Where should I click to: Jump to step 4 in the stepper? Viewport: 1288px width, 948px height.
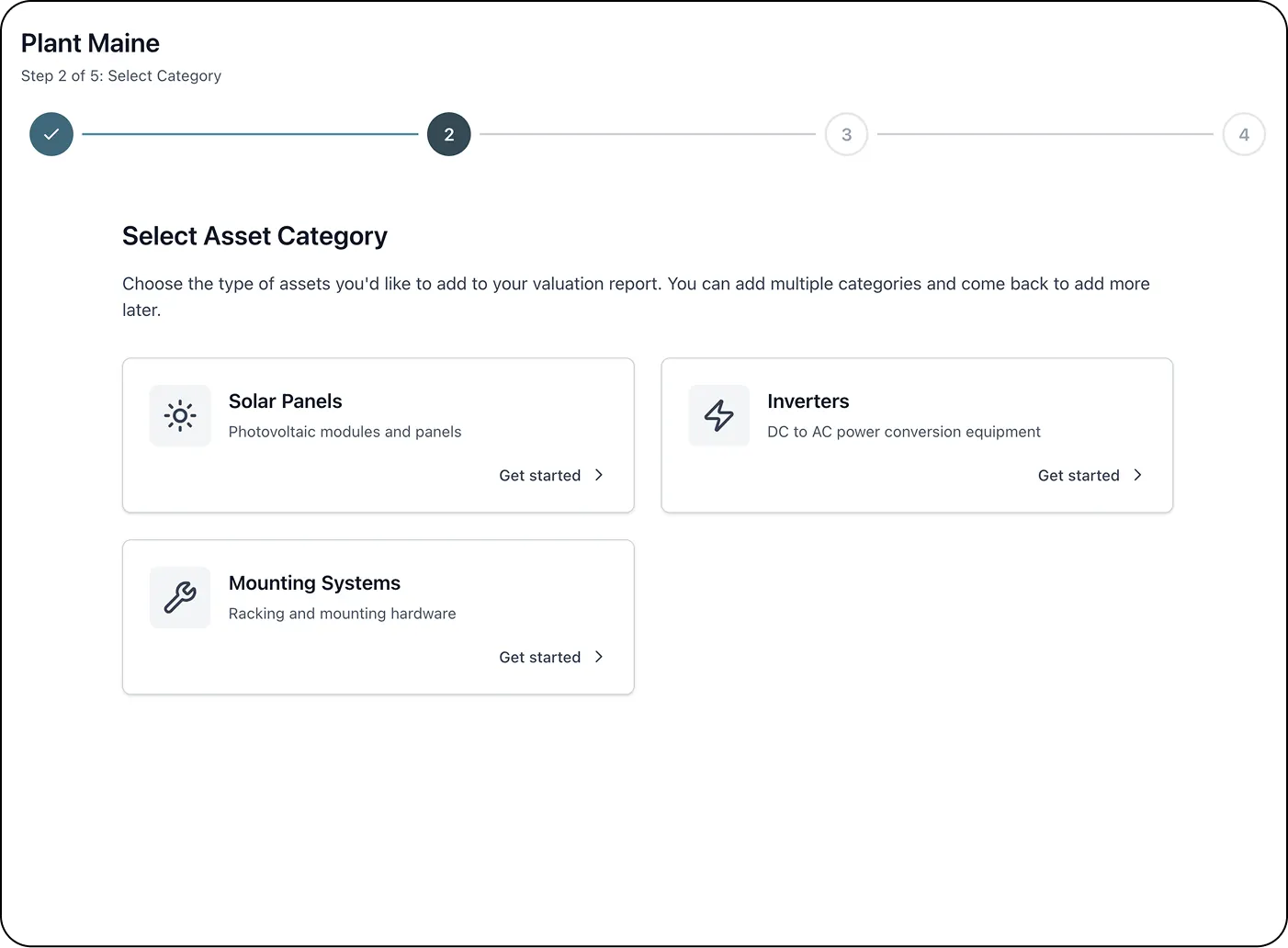pyautogui.click(x=1244, y=134)
